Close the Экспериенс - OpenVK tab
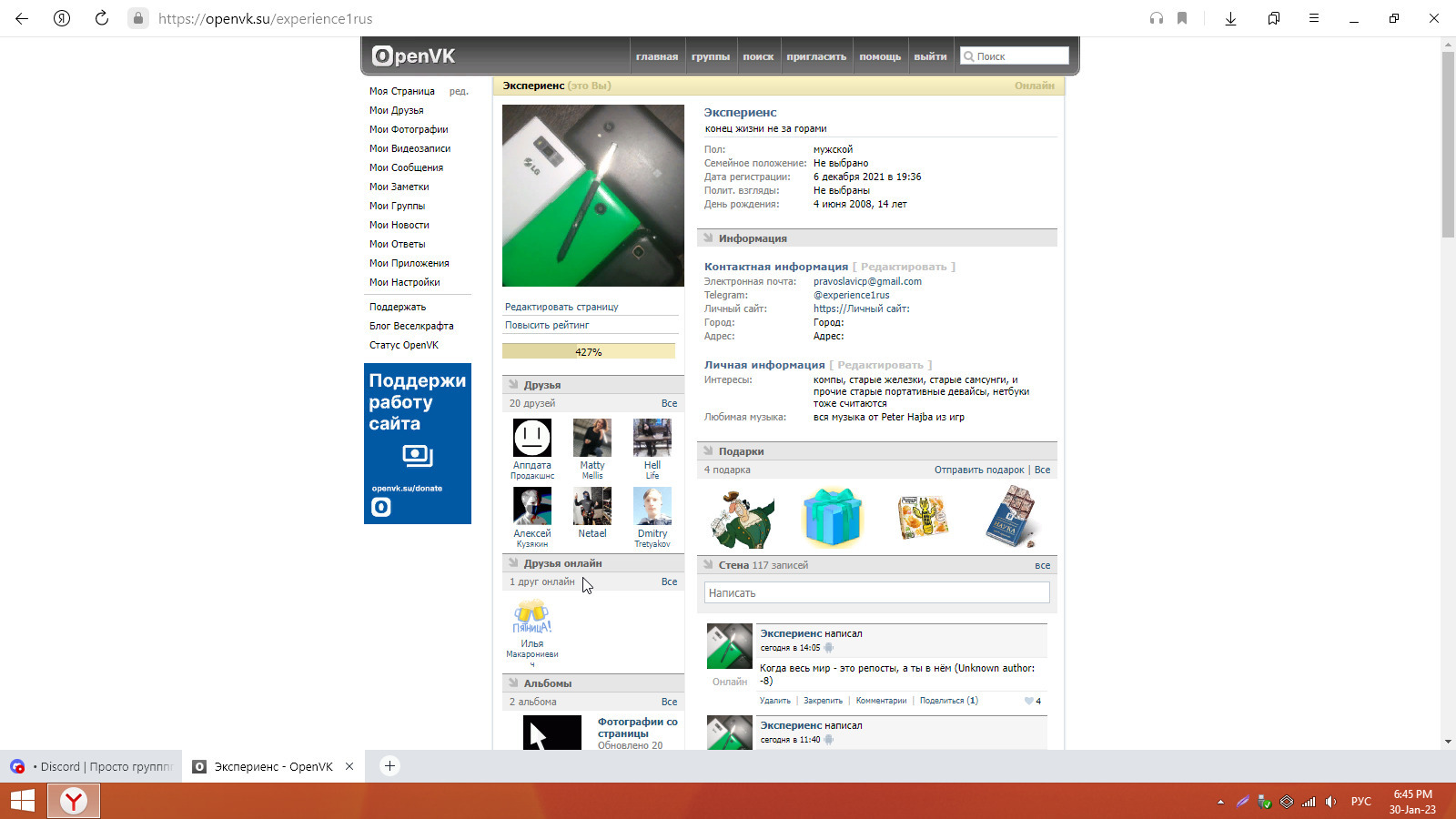The width and height of the screenshot is (1456, 819). click(349, 766)
